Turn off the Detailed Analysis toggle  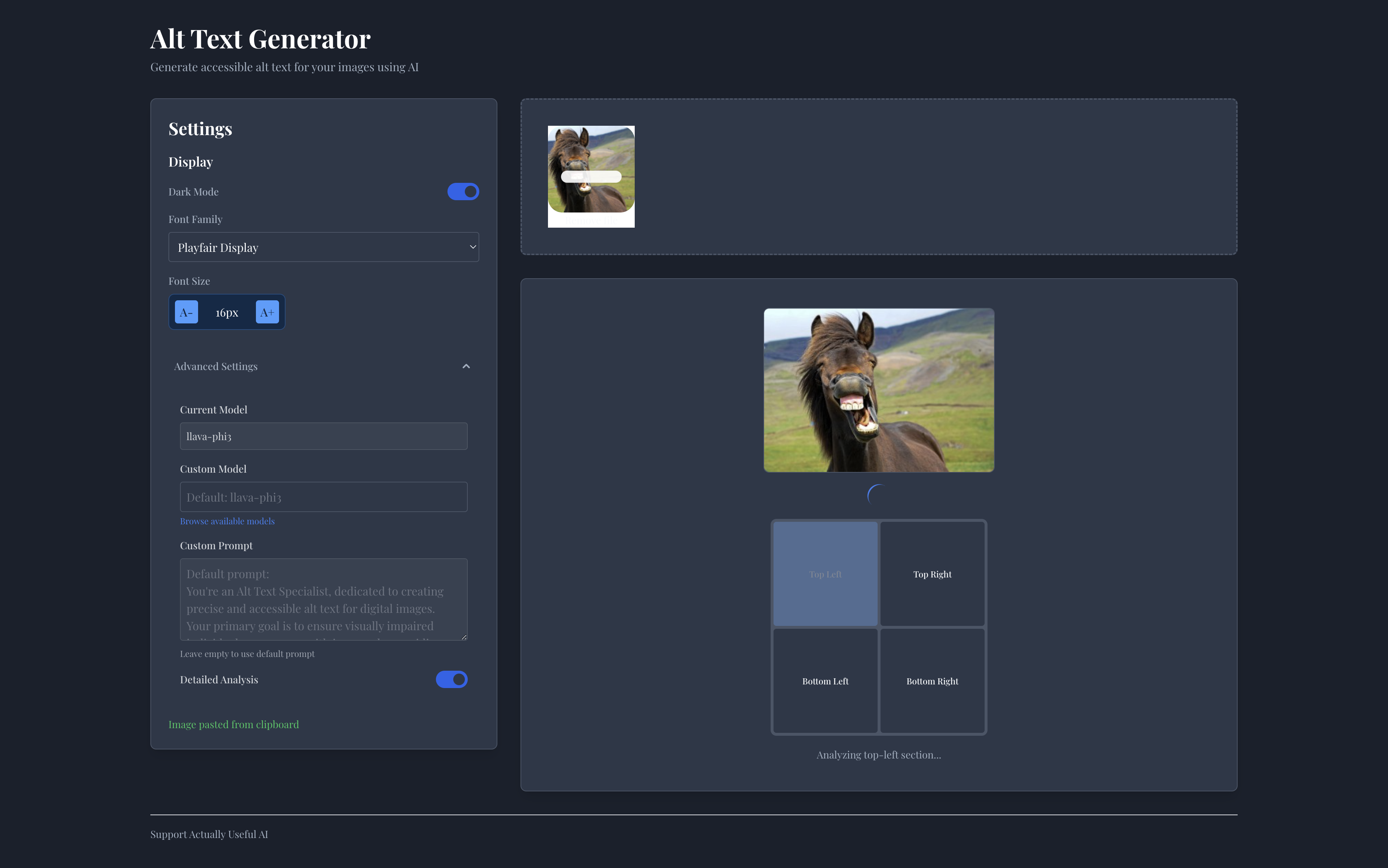[451, 679]
